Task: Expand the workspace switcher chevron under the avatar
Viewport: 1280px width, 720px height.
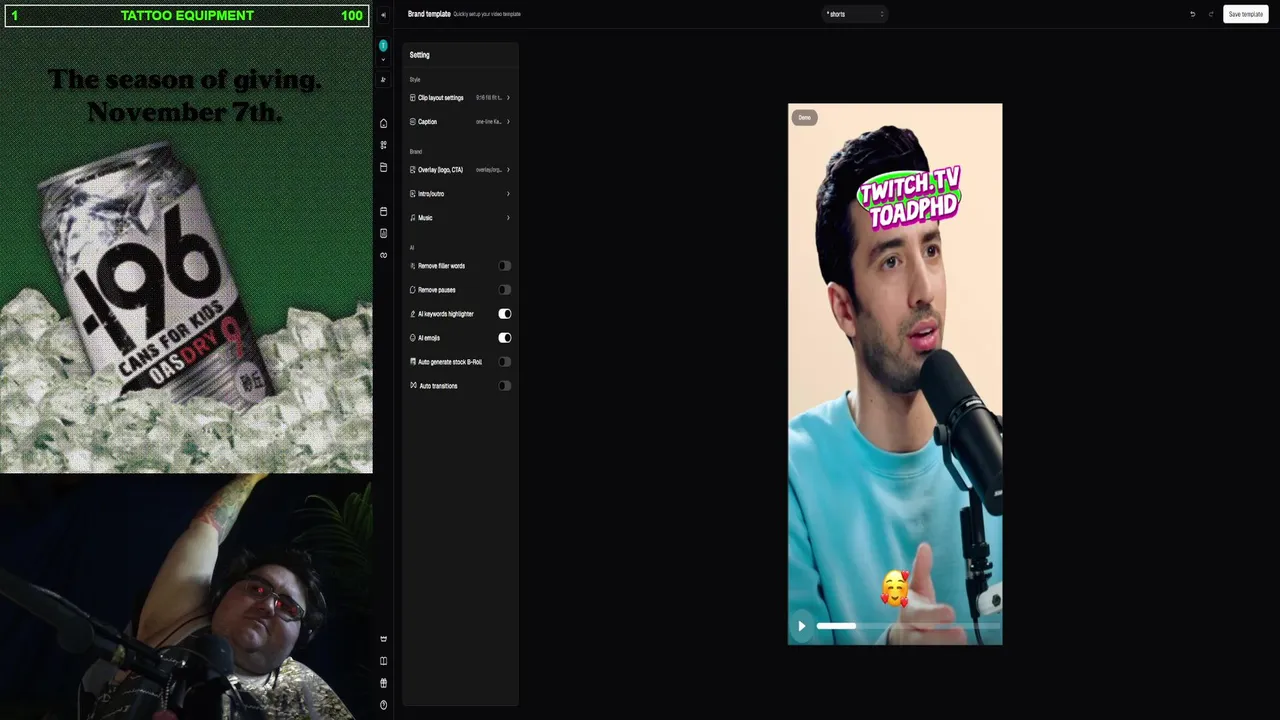Action: tap(383, 59)
